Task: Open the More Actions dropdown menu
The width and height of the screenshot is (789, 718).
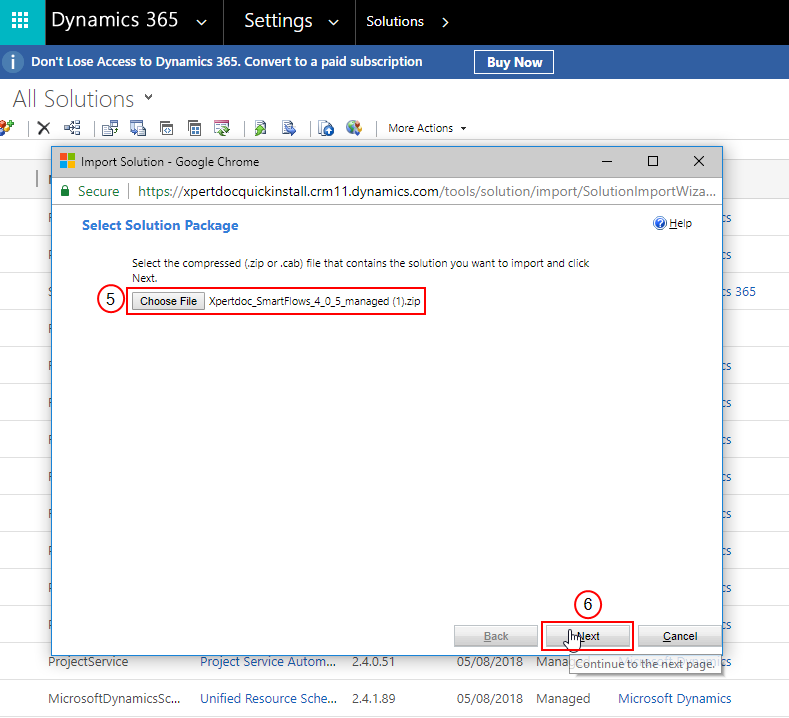Action: point(427,128)
